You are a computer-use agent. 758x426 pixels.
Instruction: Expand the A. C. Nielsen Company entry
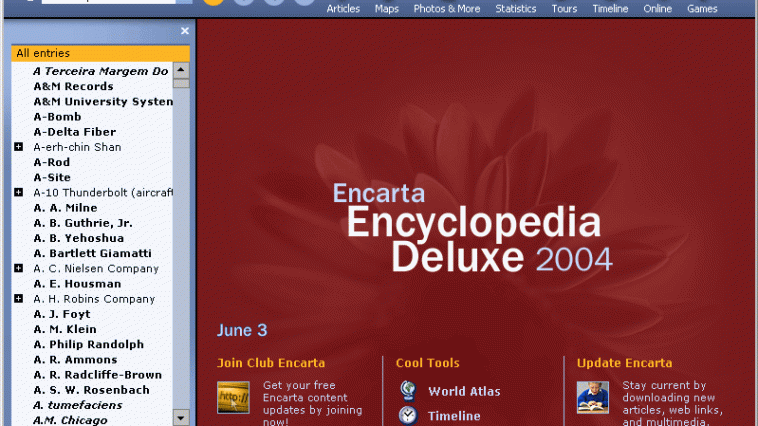18,268
